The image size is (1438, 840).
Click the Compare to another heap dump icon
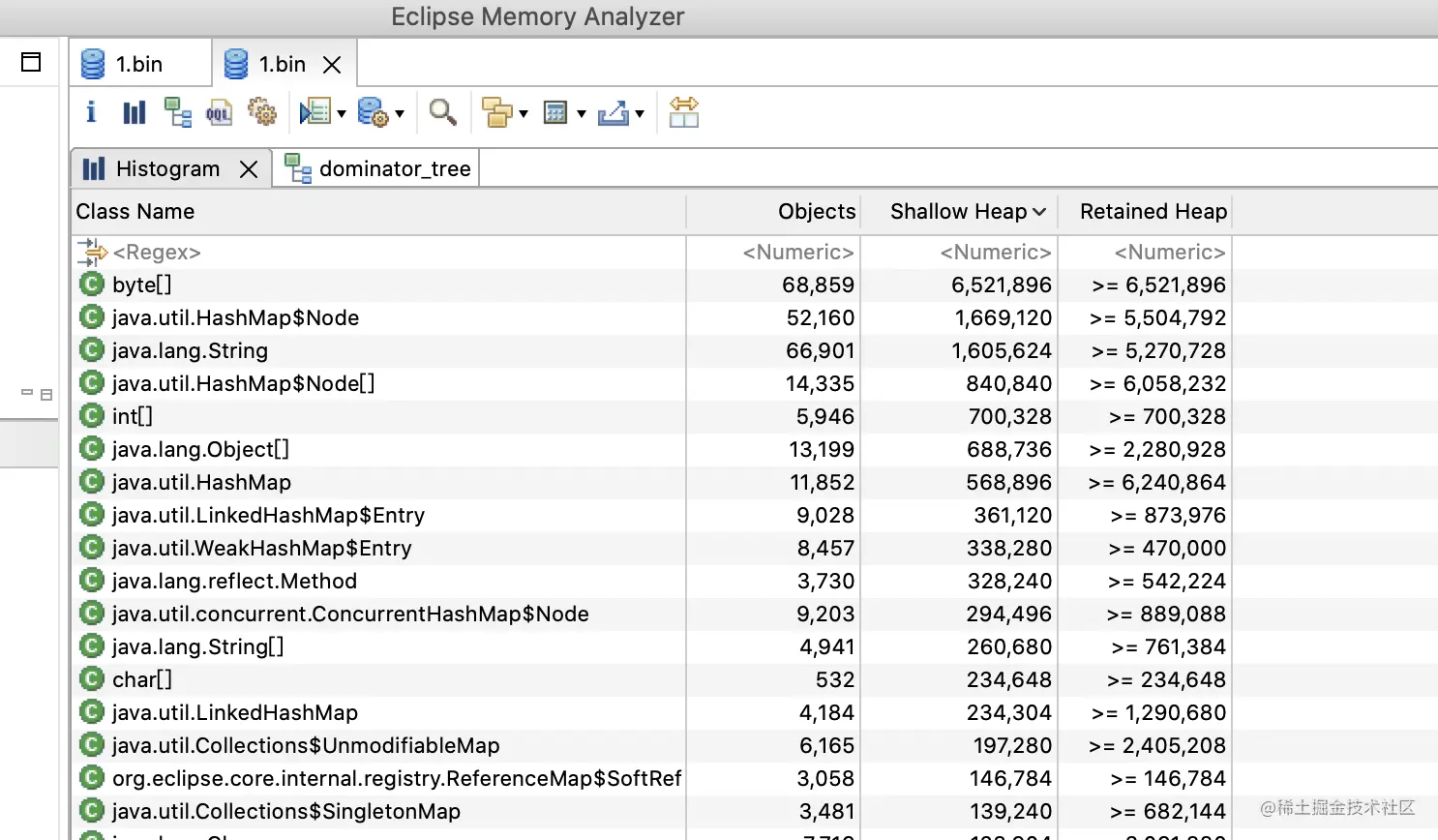pyautogui.click(x=683, y=112)
